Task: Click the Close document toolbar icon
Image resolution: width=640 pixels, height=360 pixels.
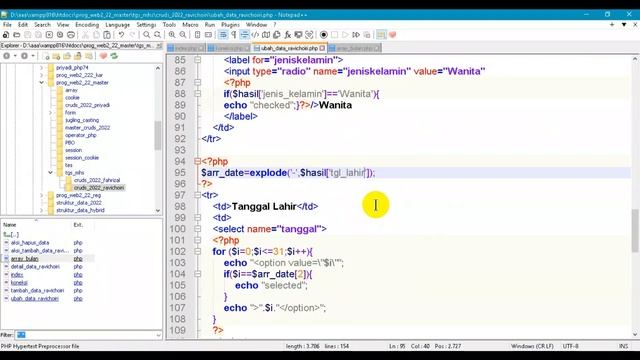Action: tap(49, 35)
